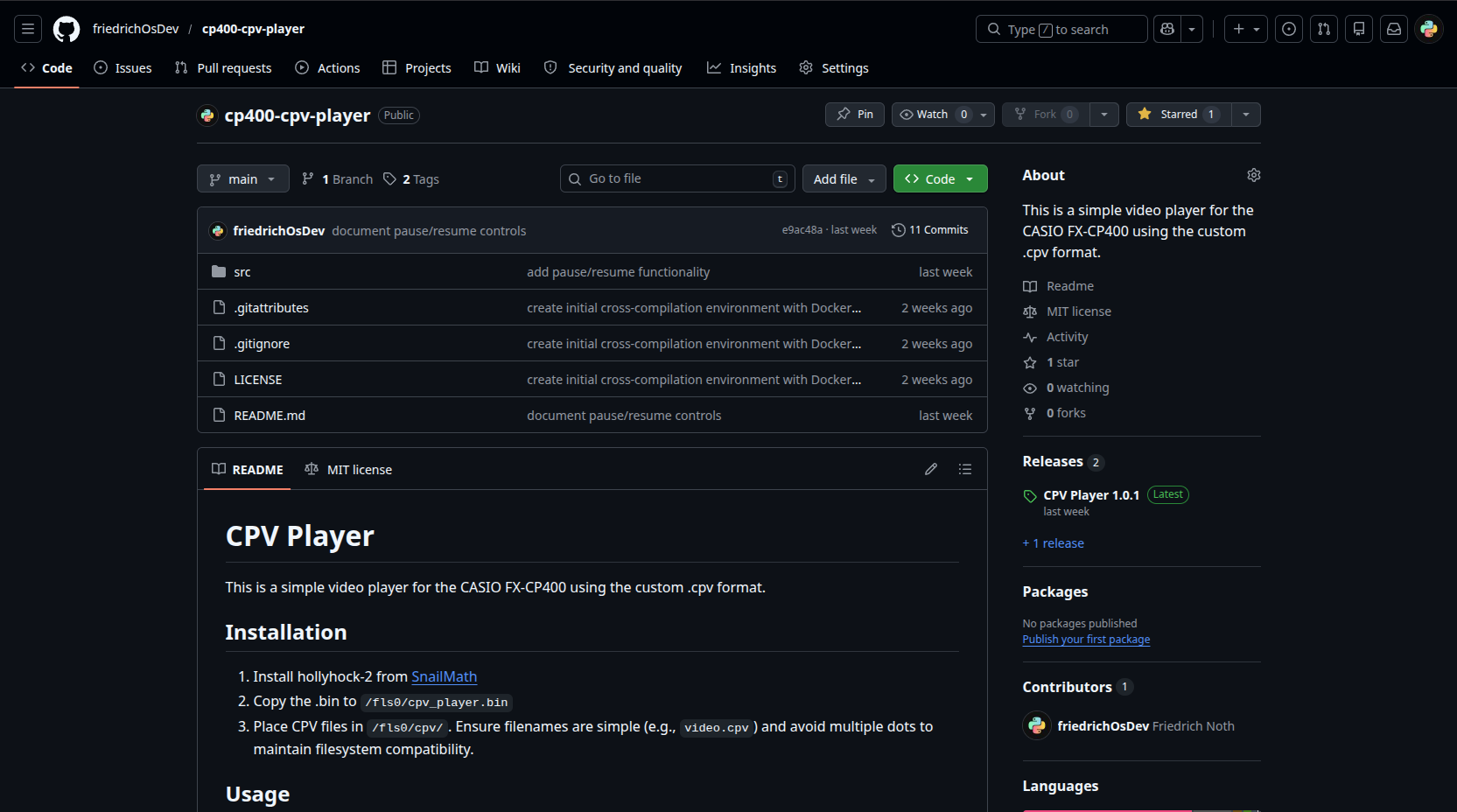Open the notifications inbox icon

[x=1394, y=29]
